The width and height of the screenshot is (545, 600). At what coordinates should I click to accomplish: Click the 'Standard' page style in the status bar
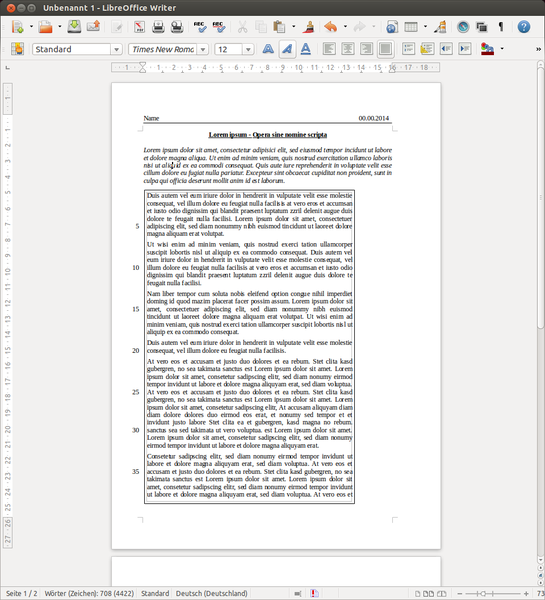coord(155,593)
